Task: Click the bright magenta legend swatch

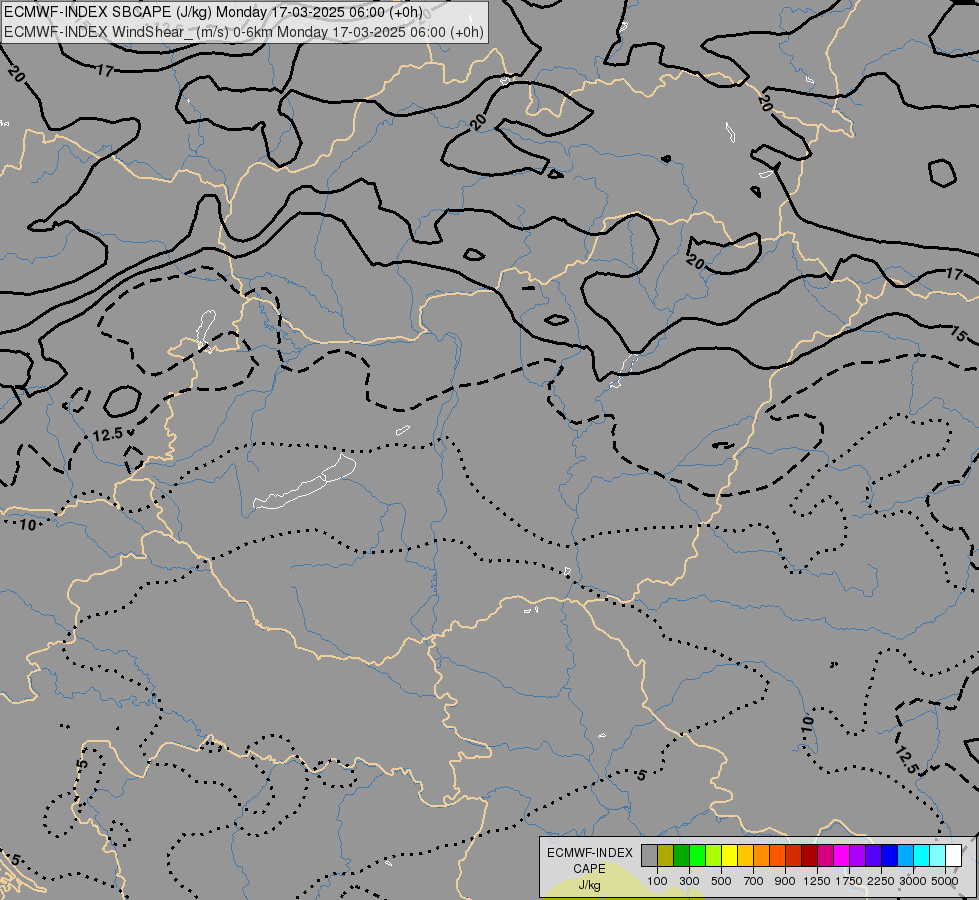Action: point(841,856)
